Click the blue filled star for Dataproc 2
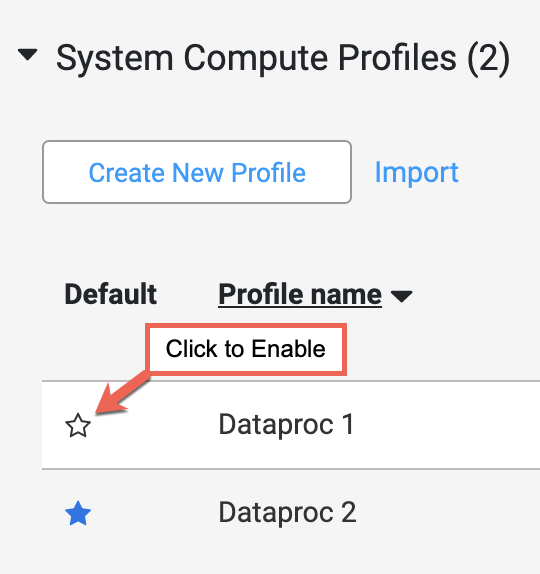 pyautogui.click(x=78, y=513)
